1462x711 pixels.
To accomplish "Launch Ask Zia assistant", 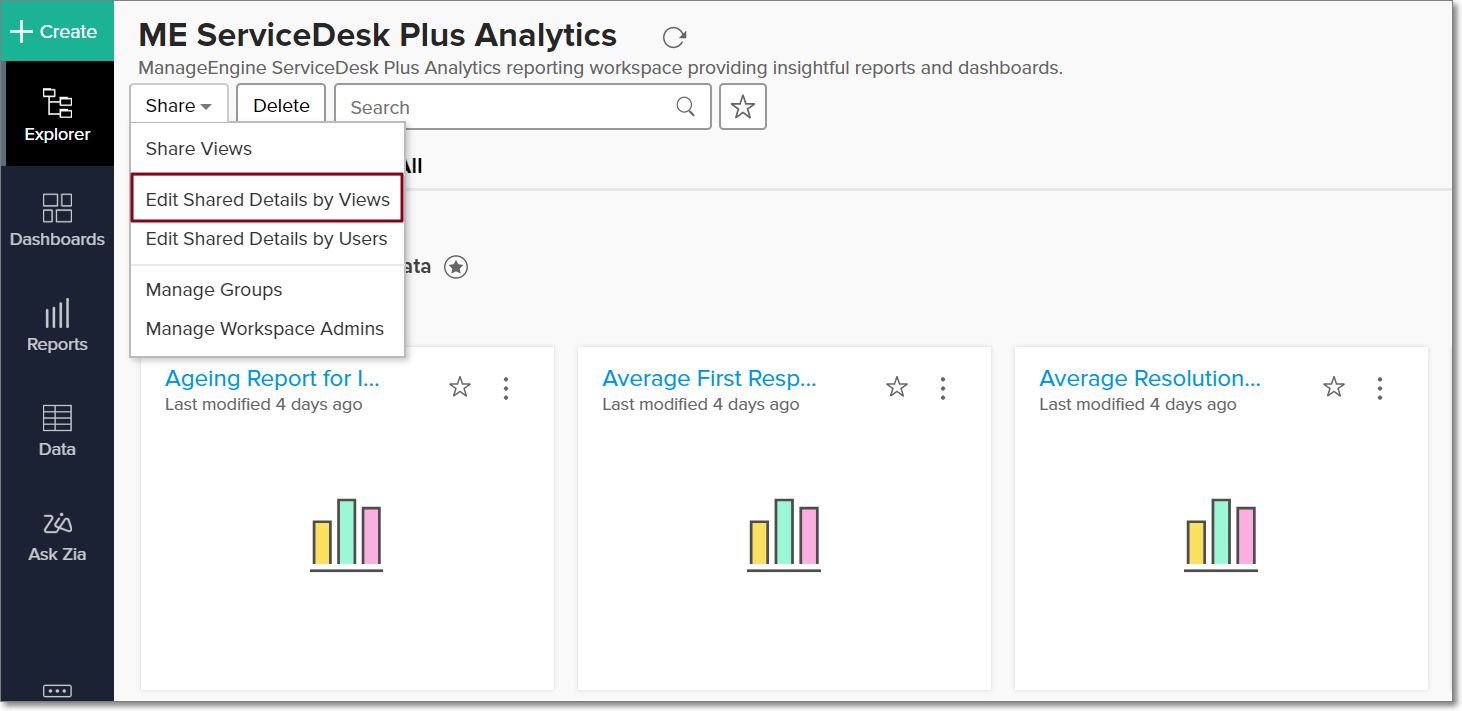I will pyautogui.click(x=57, y=535).
